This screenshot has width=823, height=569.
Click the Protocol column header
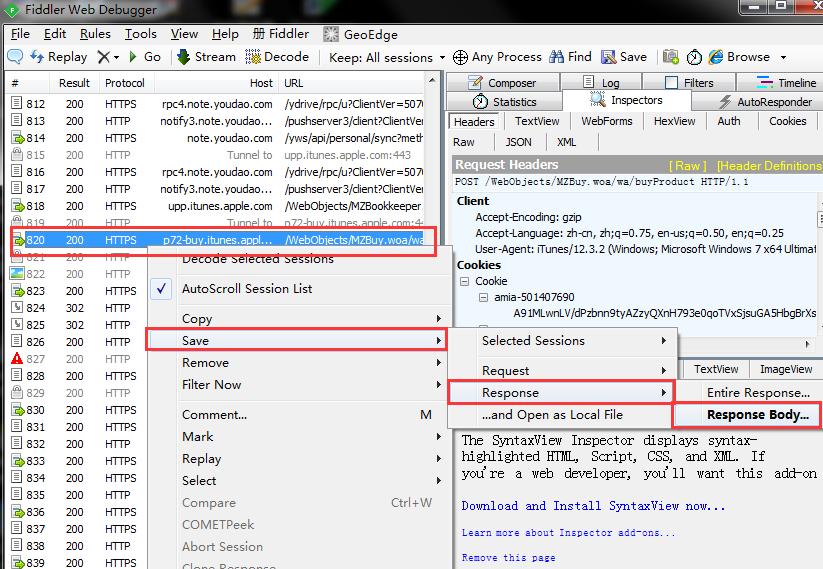pyautogui.click(x=124, y=83)
